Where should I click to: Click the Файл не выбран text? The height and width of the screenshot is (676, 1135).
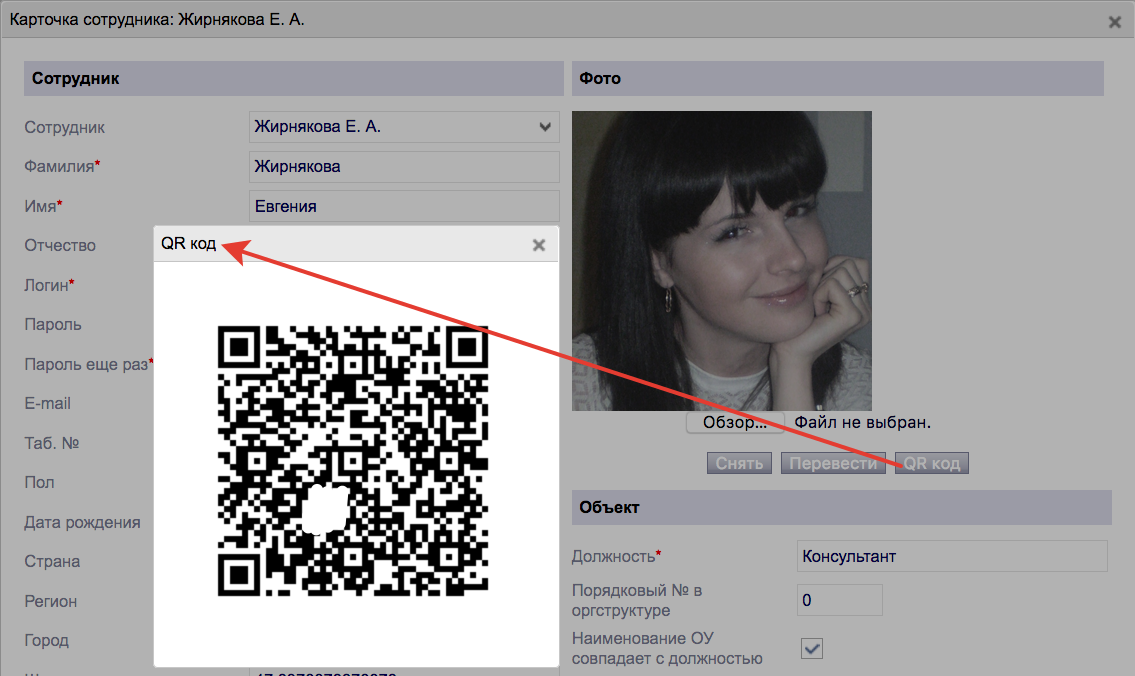863,422
